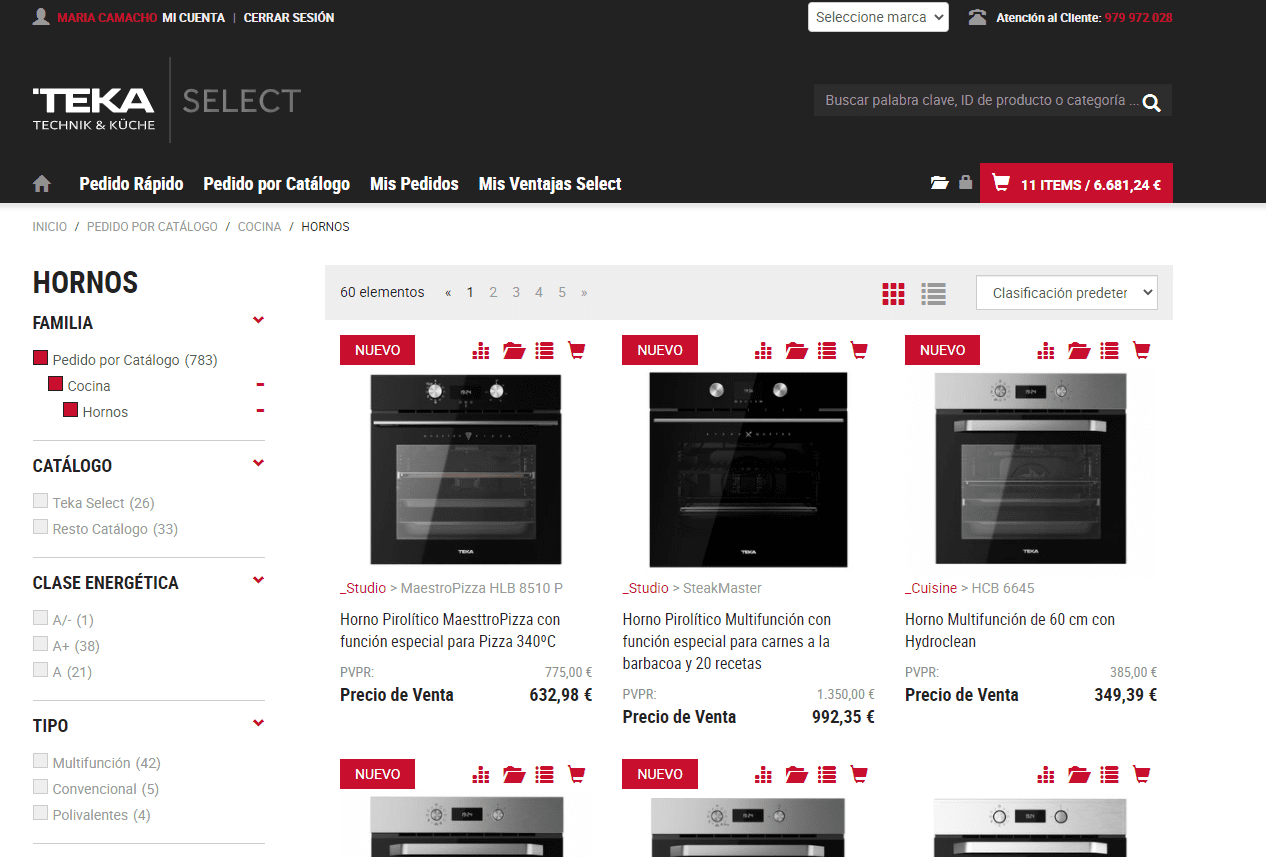Switch to list view layout
The image size is (1266, 857).
(934, 294)
